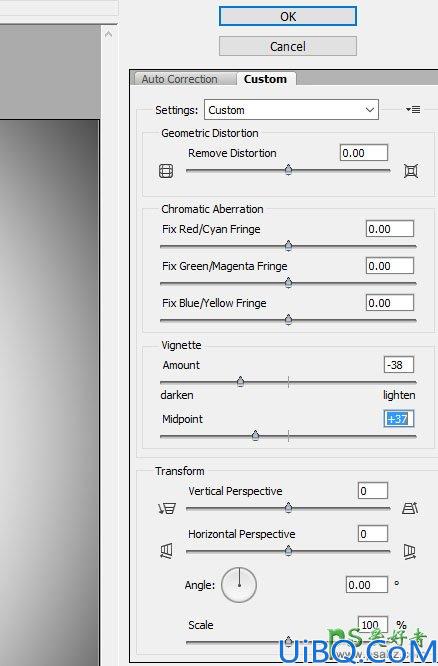This screenshot has width=438, height=666.
Task: Select the Custom tab
Action: [x=265, y=79]
